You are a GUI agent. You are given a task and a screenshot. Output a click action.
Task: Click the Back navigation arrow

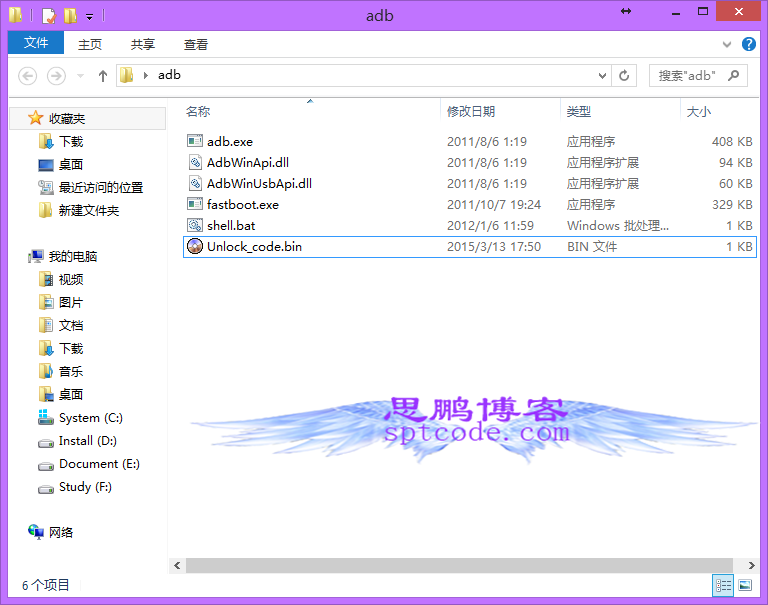pyautogui.click(x=28, y=76)
